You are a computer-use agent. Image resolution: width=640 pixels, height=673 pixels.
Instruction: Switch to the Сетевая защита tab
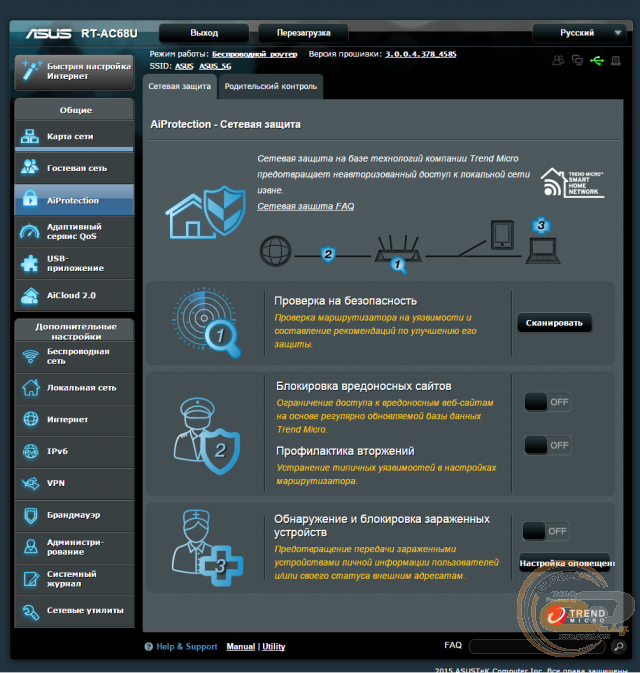179,86
